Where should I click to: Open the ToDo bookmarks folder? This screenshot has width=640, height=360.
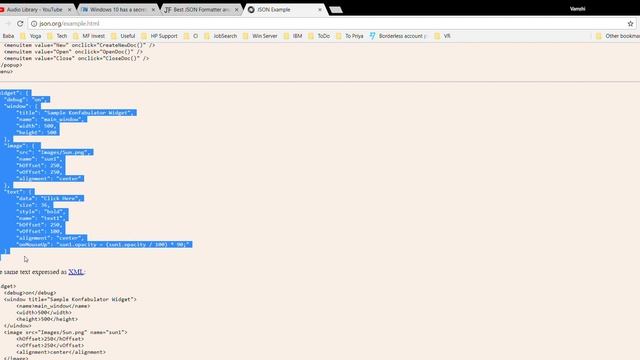[x=319, y=36]
